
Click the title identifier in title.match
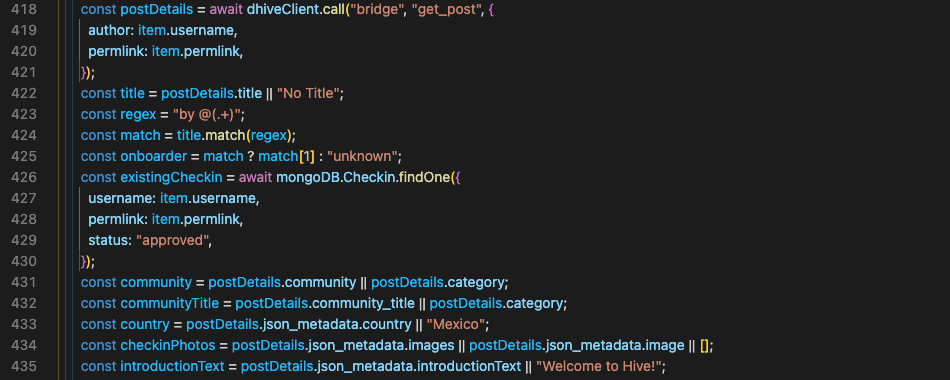click(188, 135)
